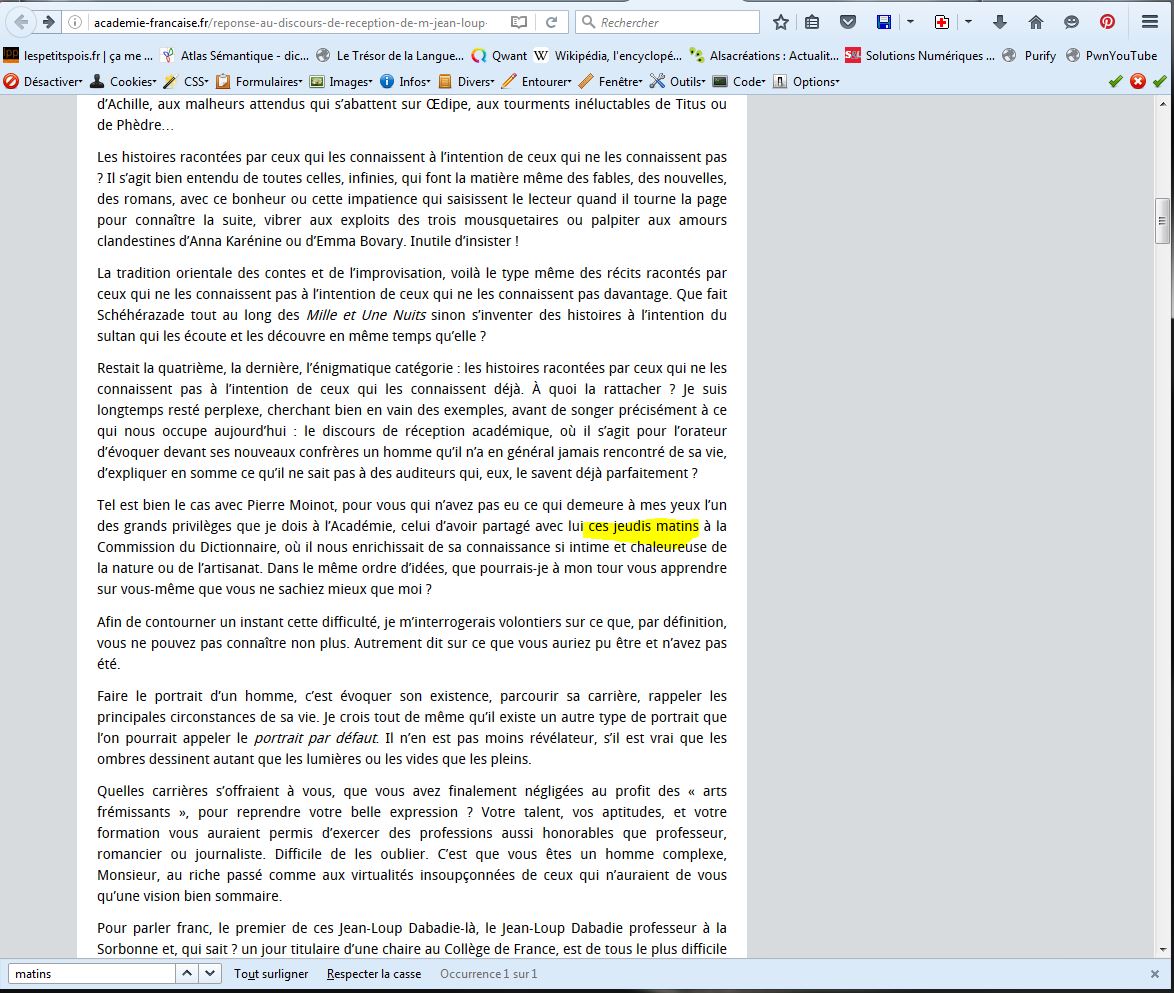Open the Formulaires developer menu
The width and height of the screenshot is (1174, 993).
pyautogui.click(x=260, y=82)
